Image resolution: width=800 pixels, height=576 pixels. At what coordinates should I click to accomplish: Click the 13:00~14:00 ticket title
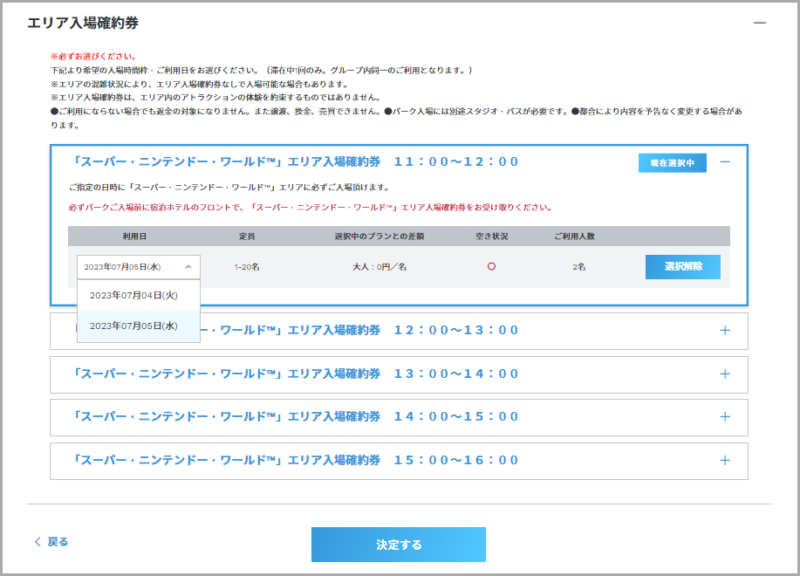pyautogui.click(x=295, y=374)
